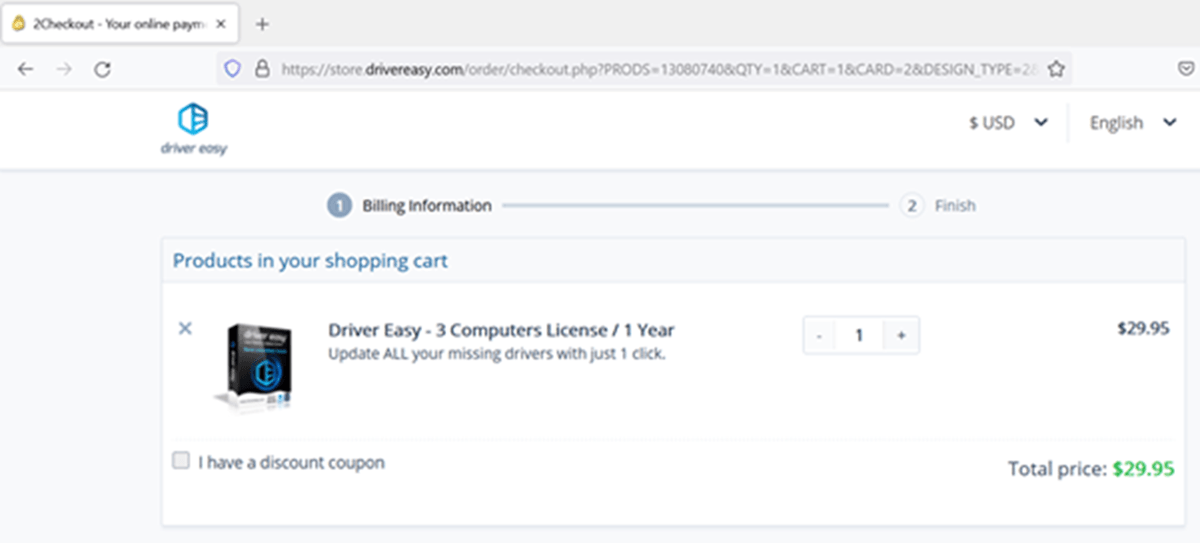
Task: Click the shield tracking protection icon
Action: pyautogui.click(x=232, y=69)
